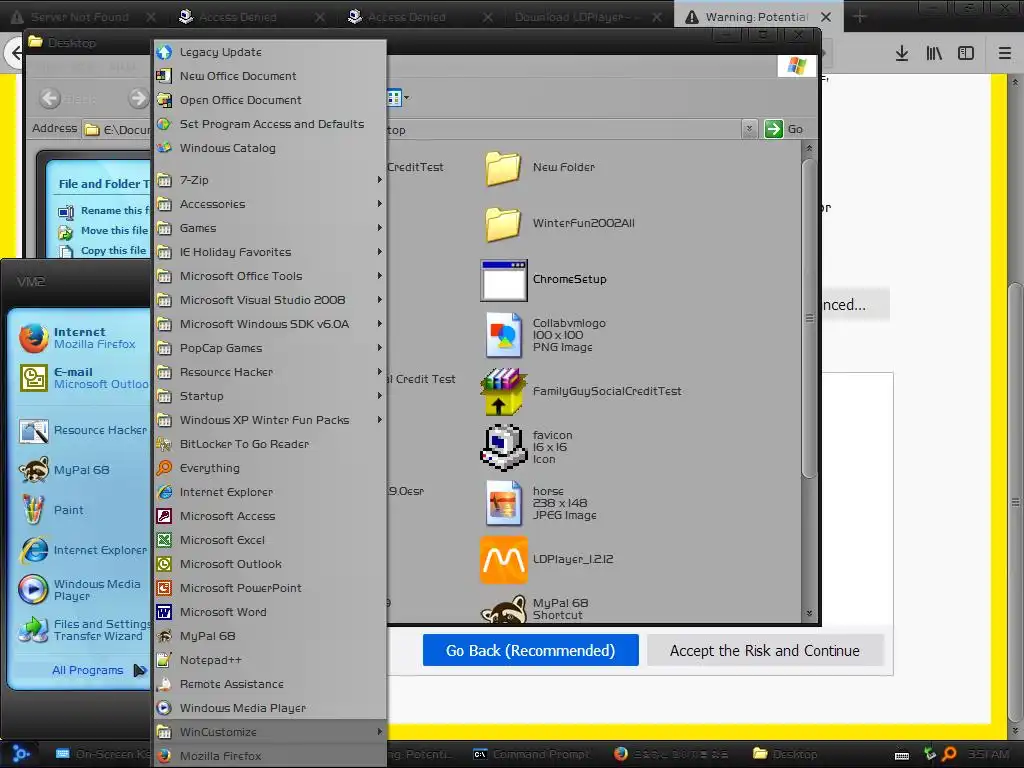Launch Mozilla Firefox at bottom of programs list
The image size is (1024, 768).
click(270, 756)
